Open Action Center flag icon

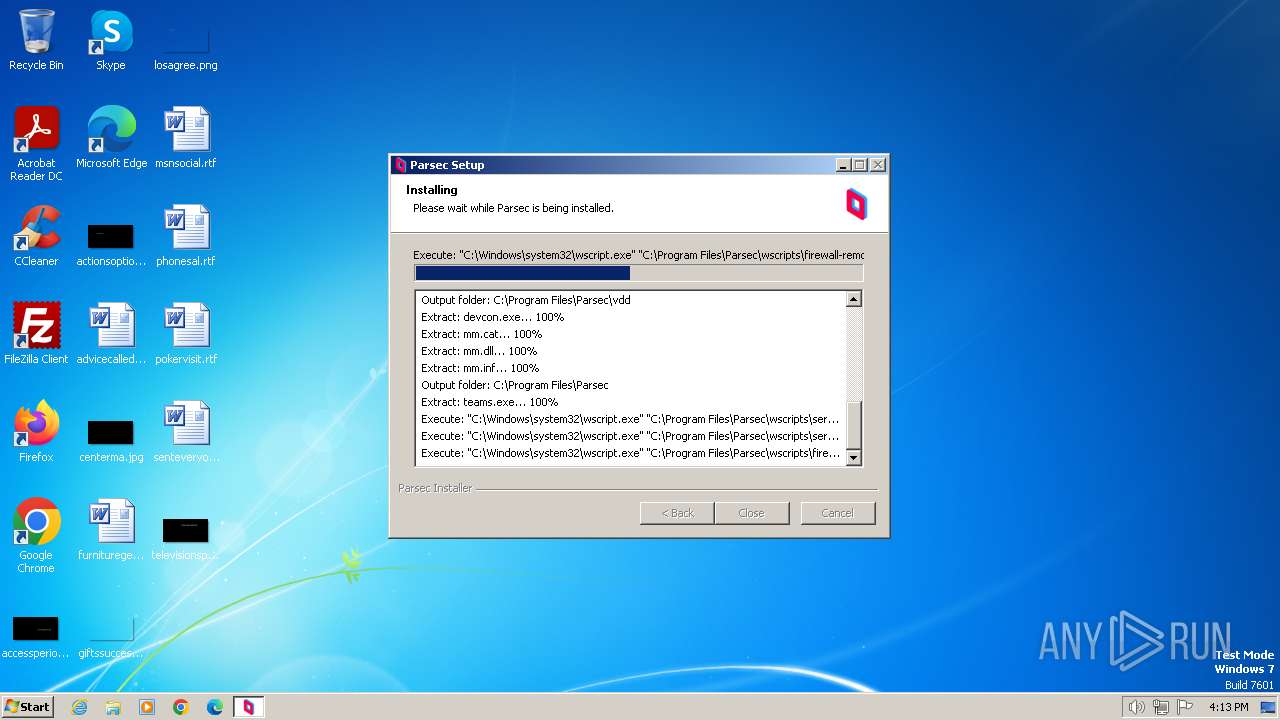tap(1185, 707)
